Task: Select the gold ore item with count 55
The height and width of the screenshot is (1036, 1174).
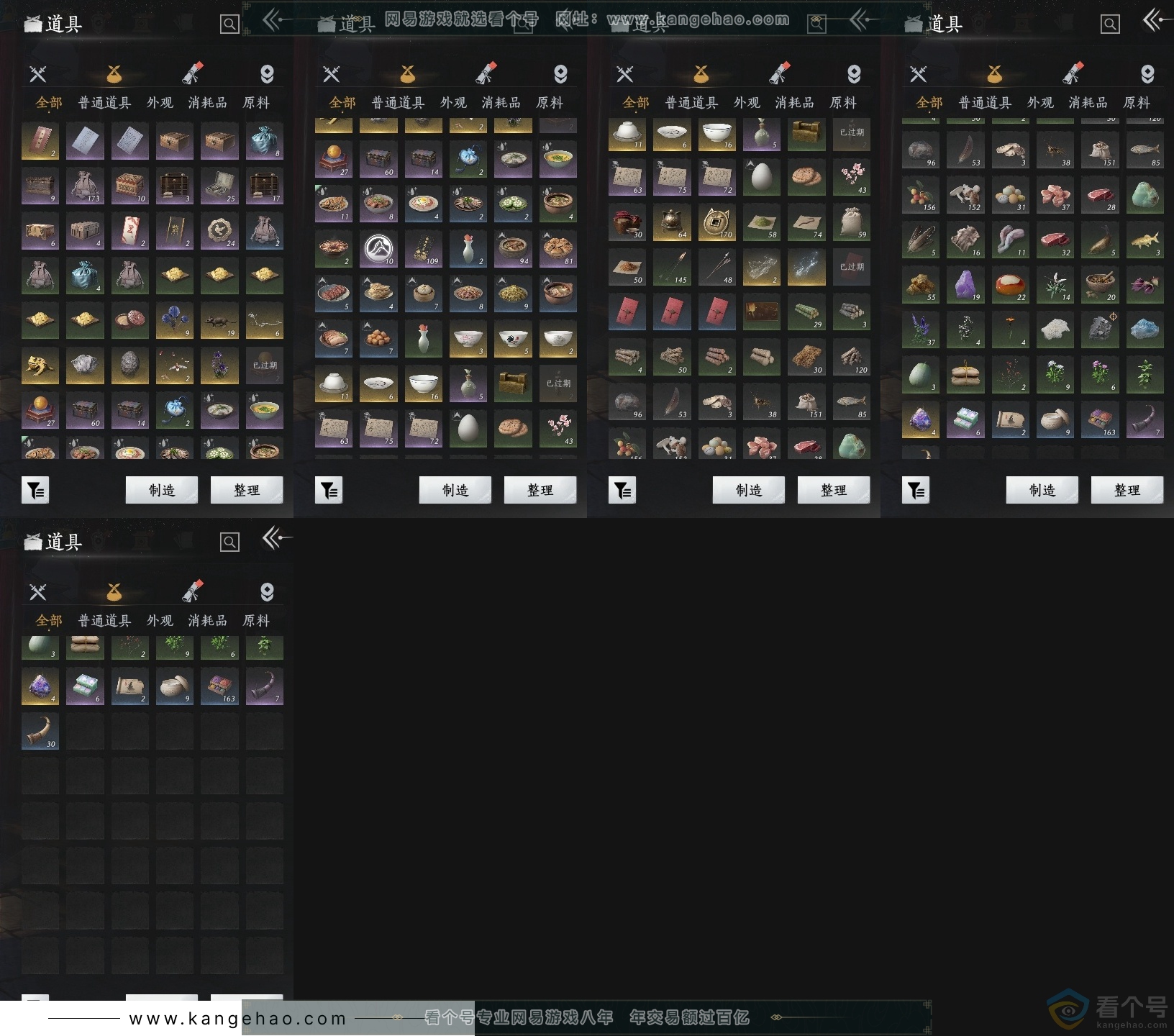Action: point(921,285)
